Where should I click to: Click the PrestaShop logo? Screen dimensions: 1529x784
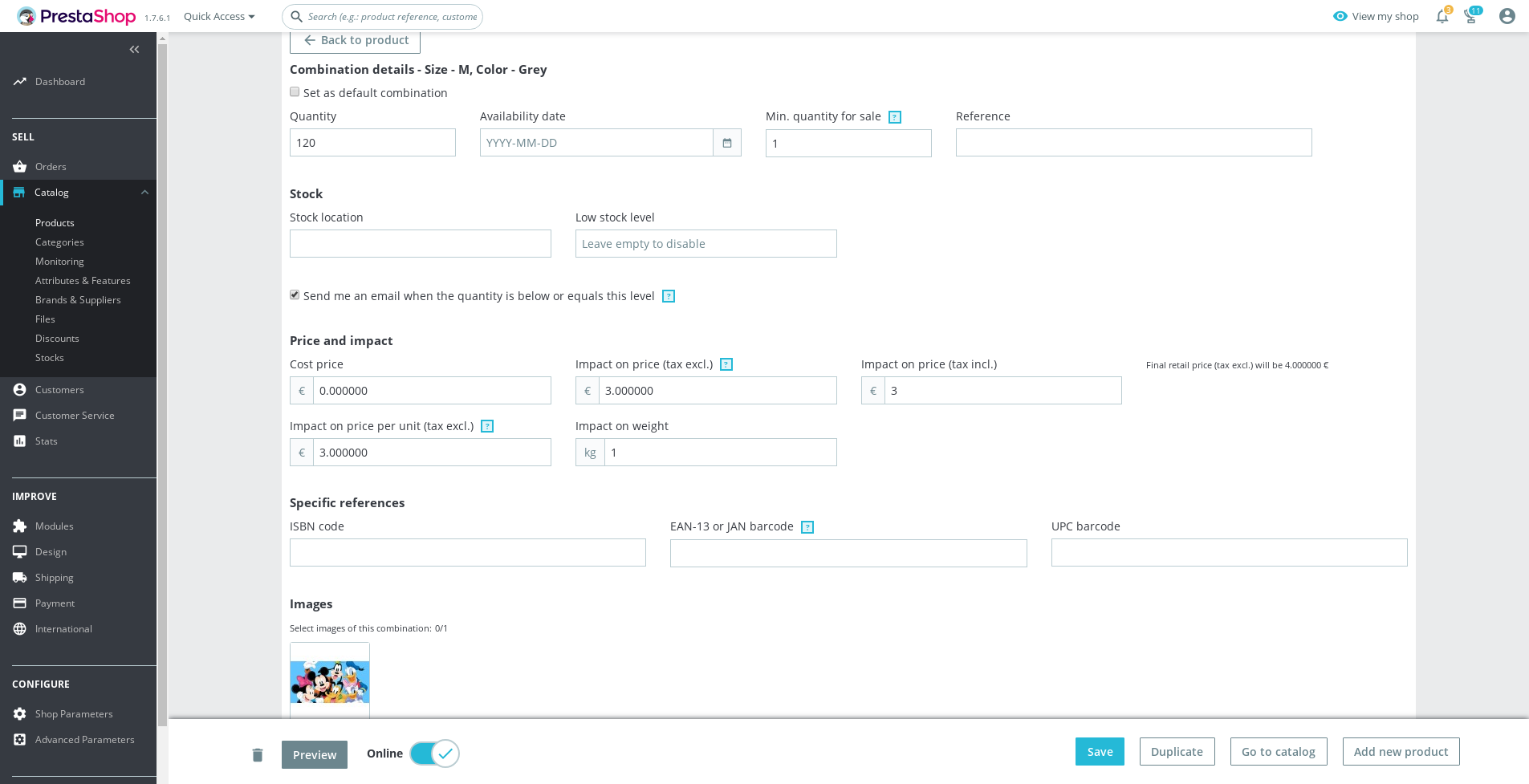click(76, 16)
